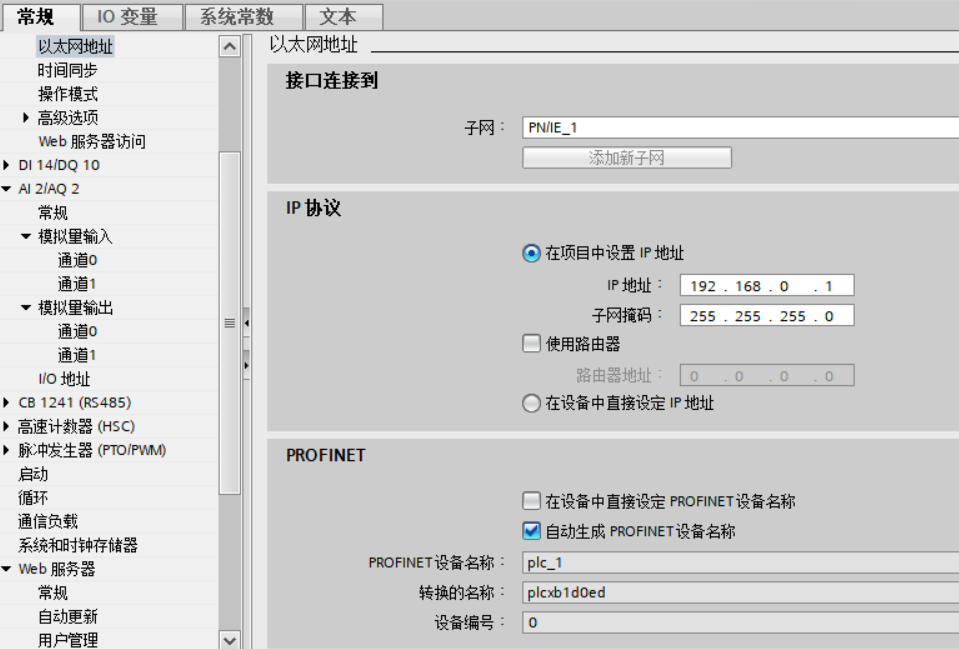Click the IP 地址 input field
This screenshot has width=959, height=649.
coord(766,286)
